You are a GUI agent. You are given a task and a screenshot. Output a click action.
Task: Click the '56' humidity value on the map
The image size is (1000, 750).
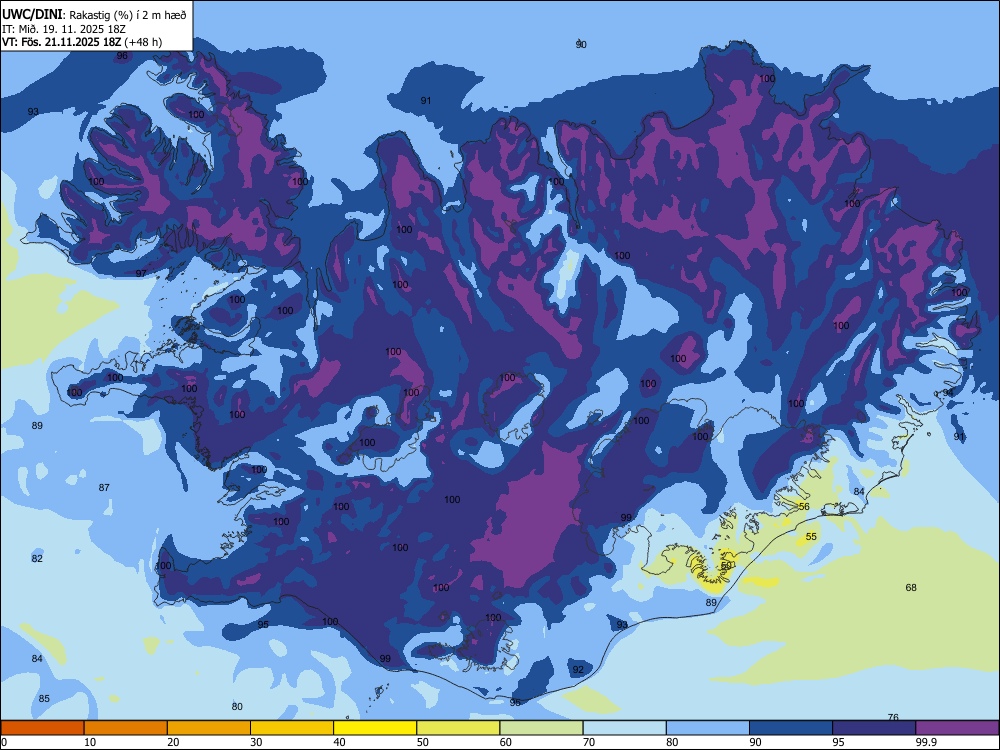coord(804,506)
